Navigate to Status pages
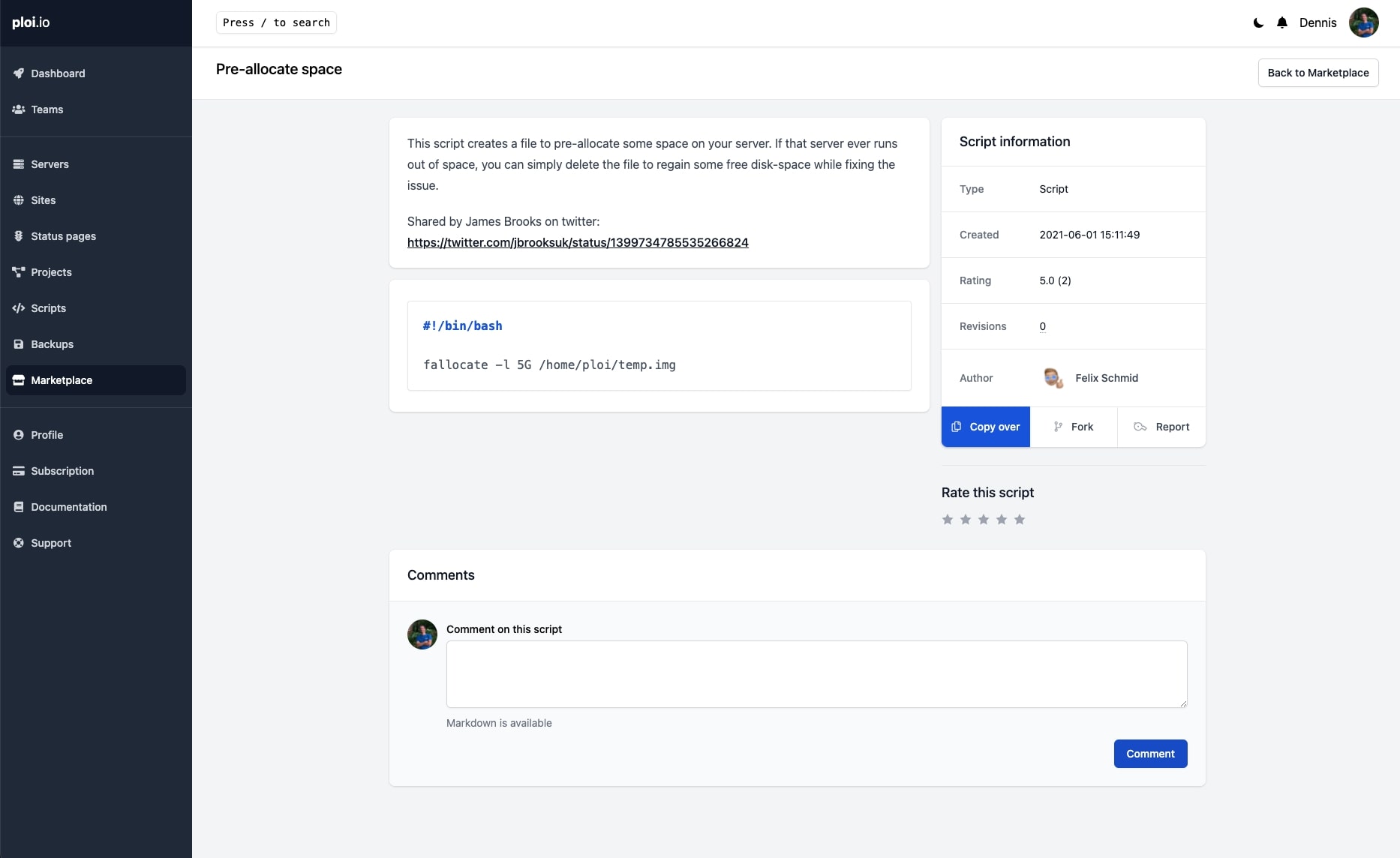 pyautogui.click(x=63, y=236)
